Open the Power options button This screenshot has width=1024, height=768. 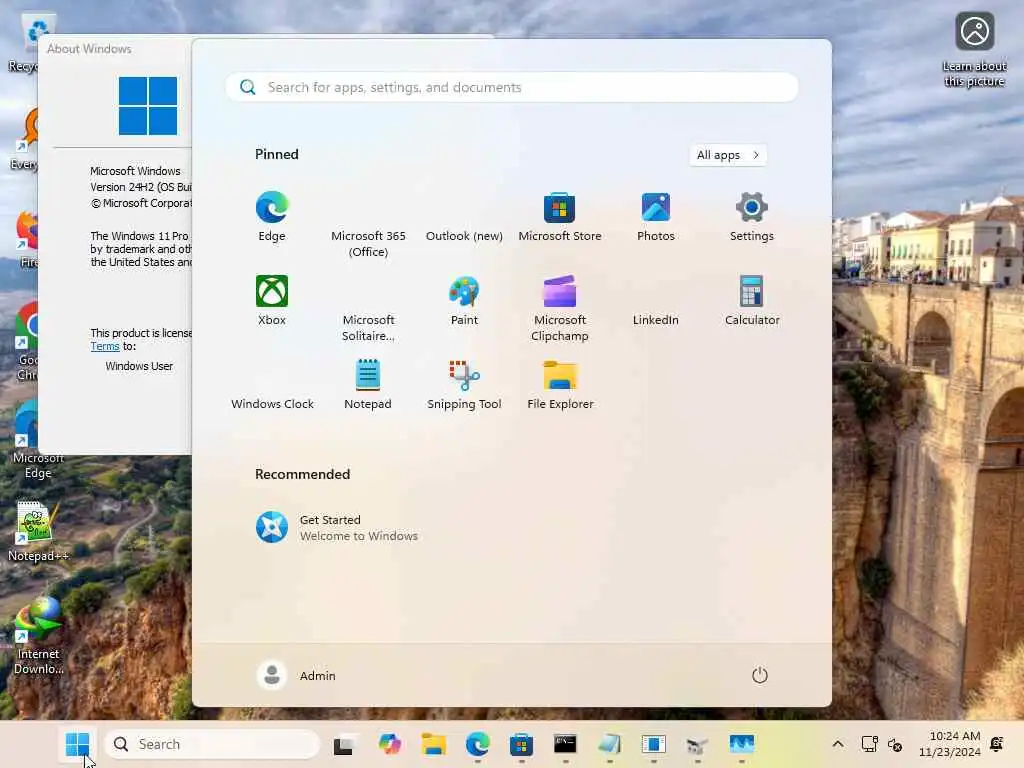[760, 675]
